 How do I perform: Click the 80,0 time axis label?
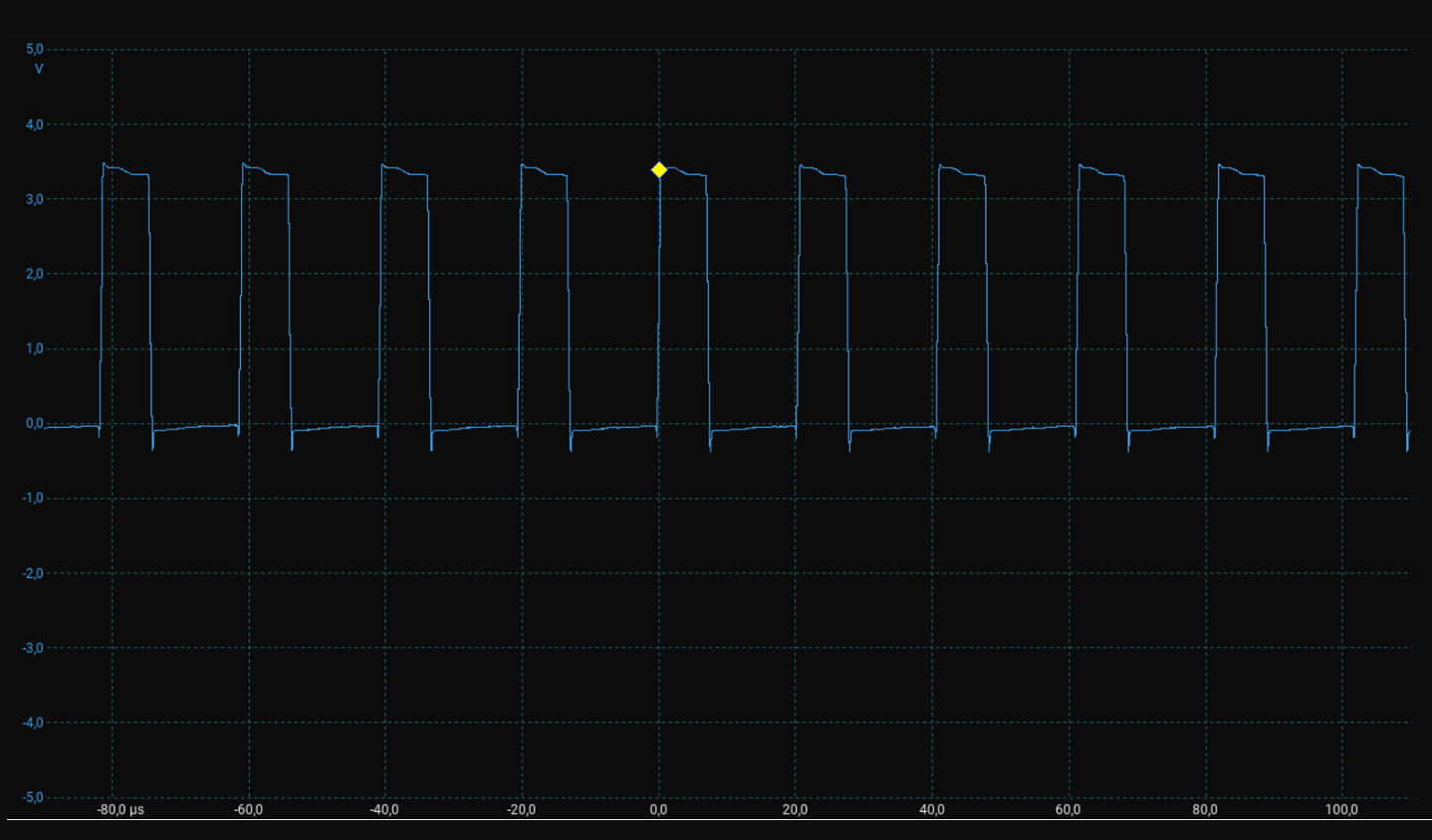(x=1204, y=809)
